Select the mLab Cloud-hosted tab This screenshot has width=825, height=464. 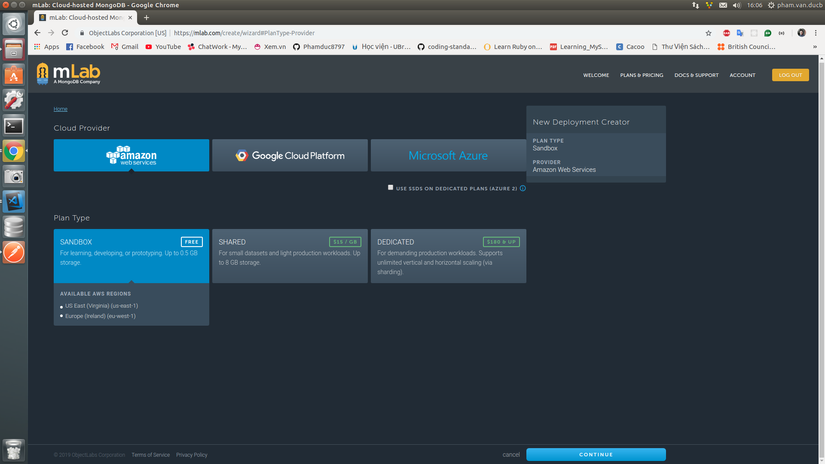click(85, 17)
